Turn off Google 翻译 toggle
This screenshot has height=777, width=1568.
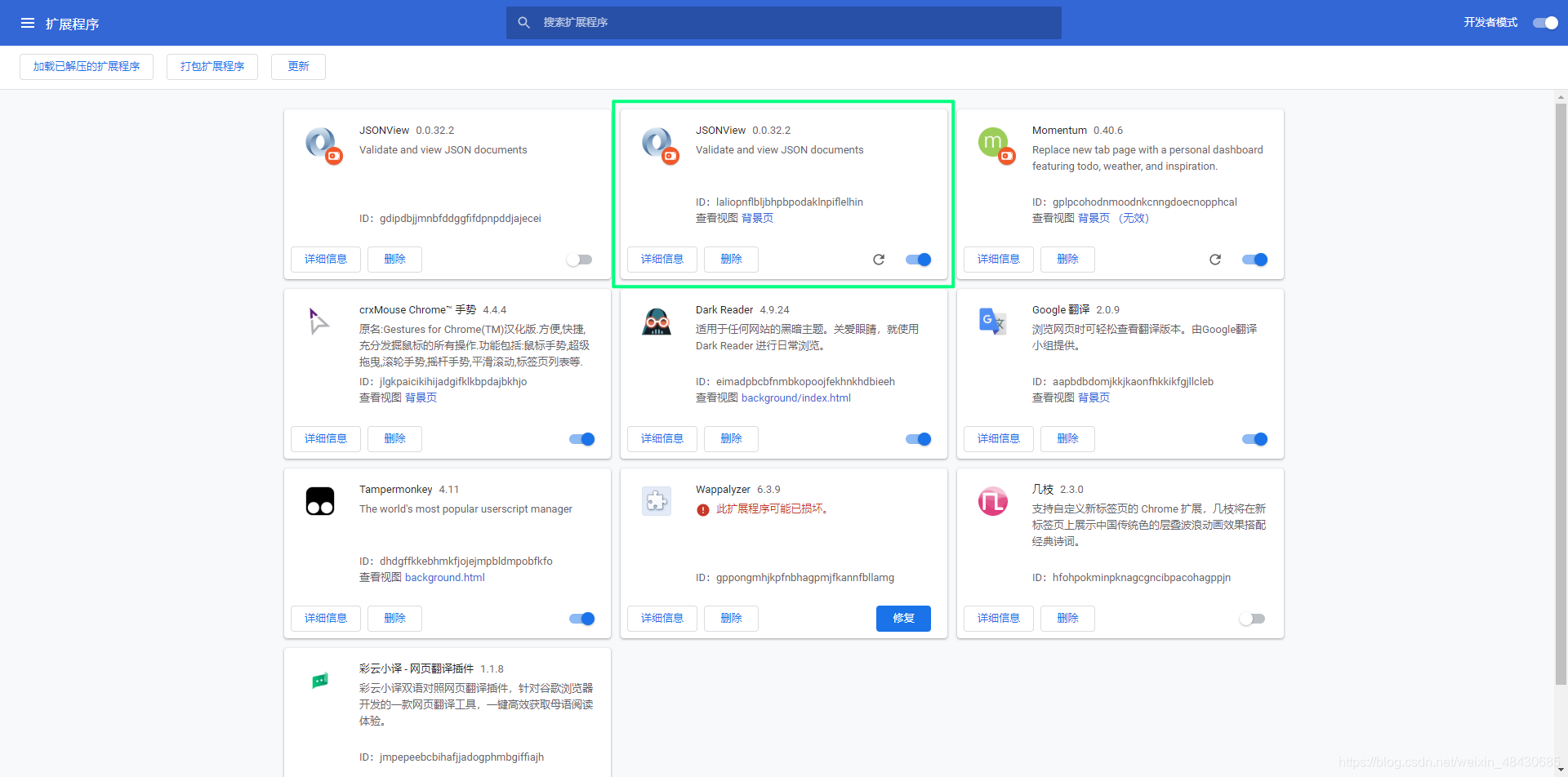(1254, 439)
